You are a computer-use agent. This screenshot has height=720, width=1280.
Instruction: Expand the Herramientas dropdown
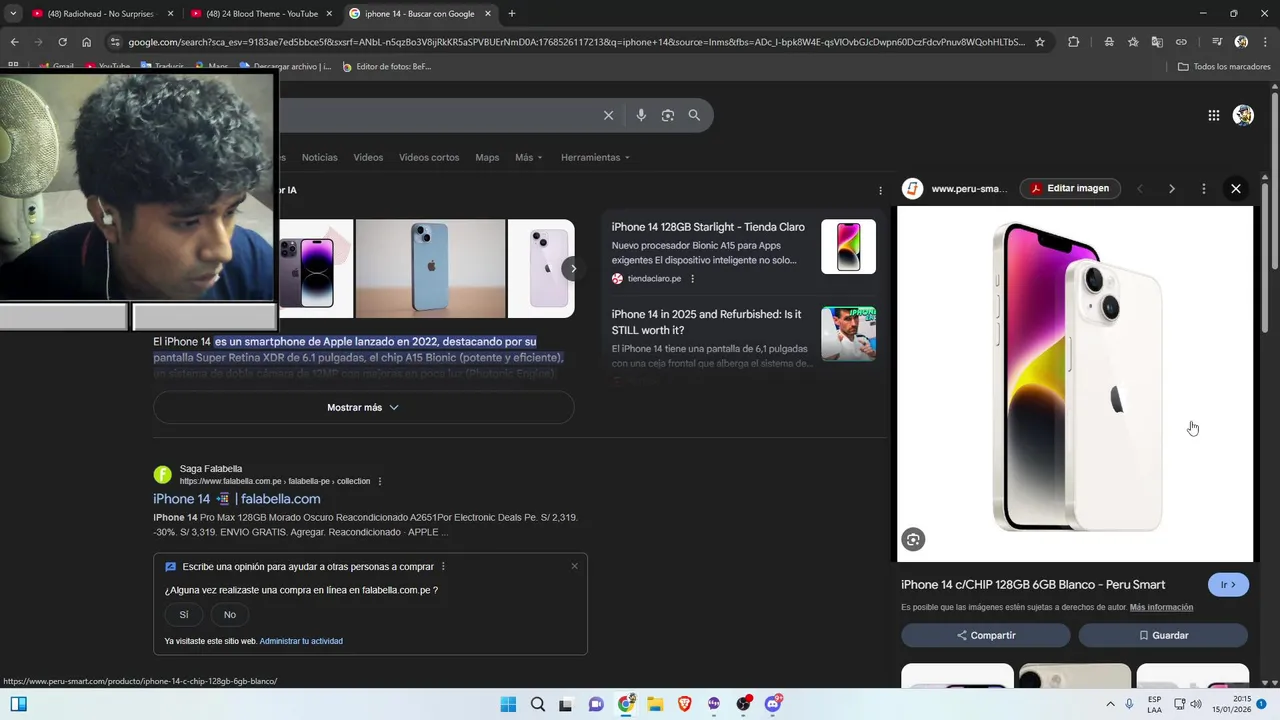tap(596, 157)
